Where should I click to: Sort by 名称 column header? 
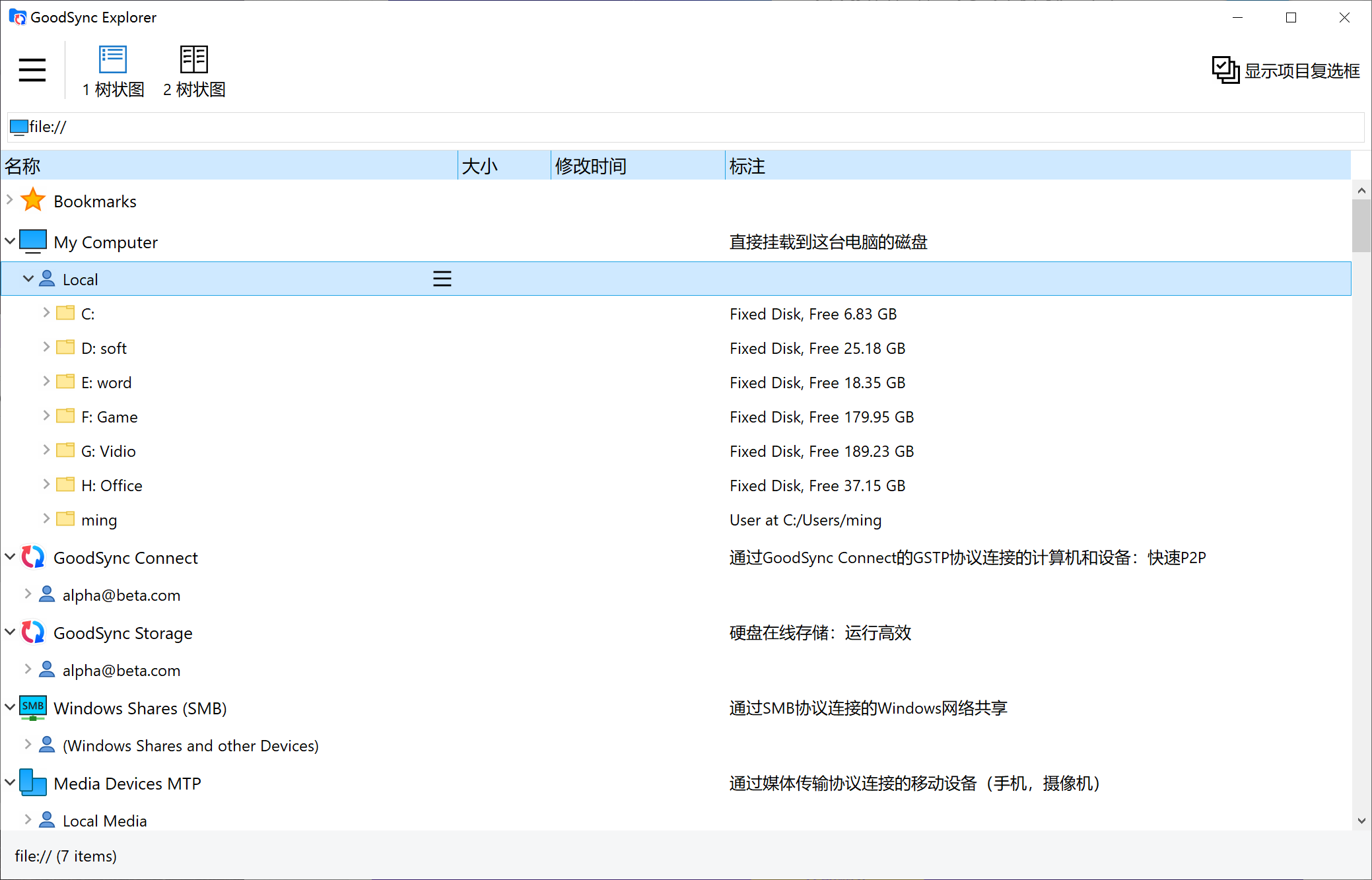229,166
